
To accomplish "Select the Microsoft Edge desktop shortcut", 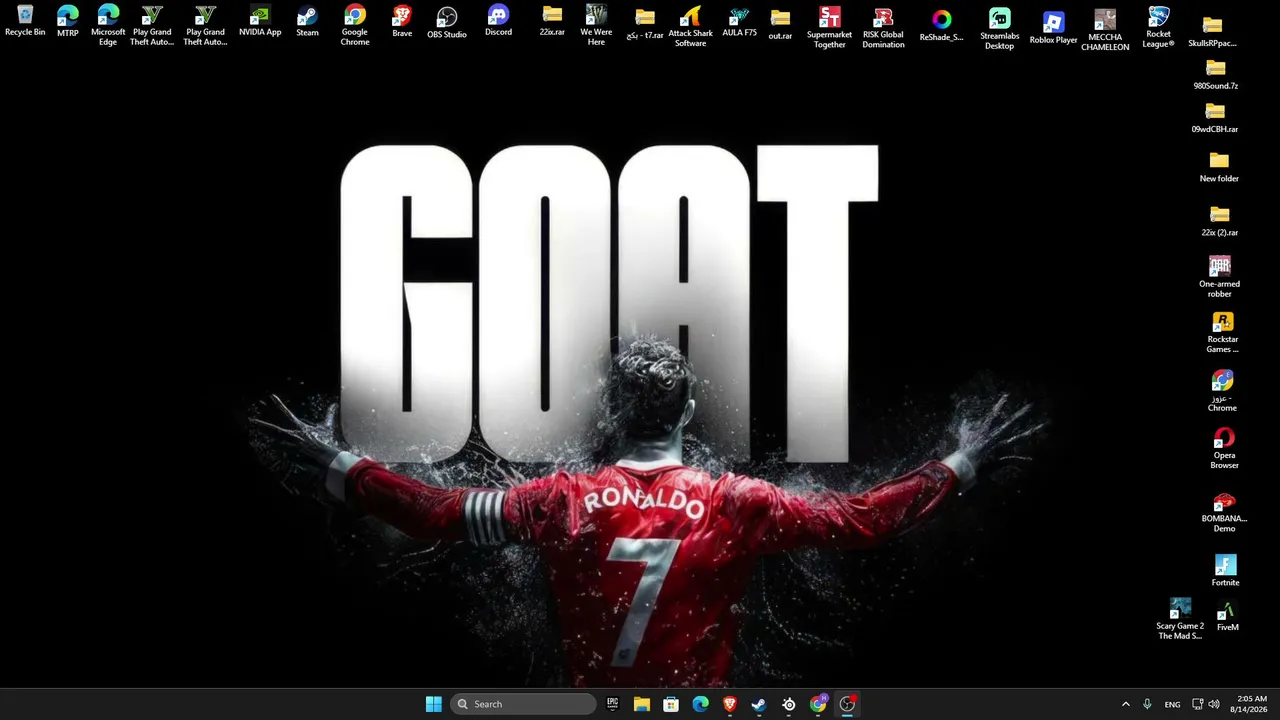I will (x=108, y=26).
